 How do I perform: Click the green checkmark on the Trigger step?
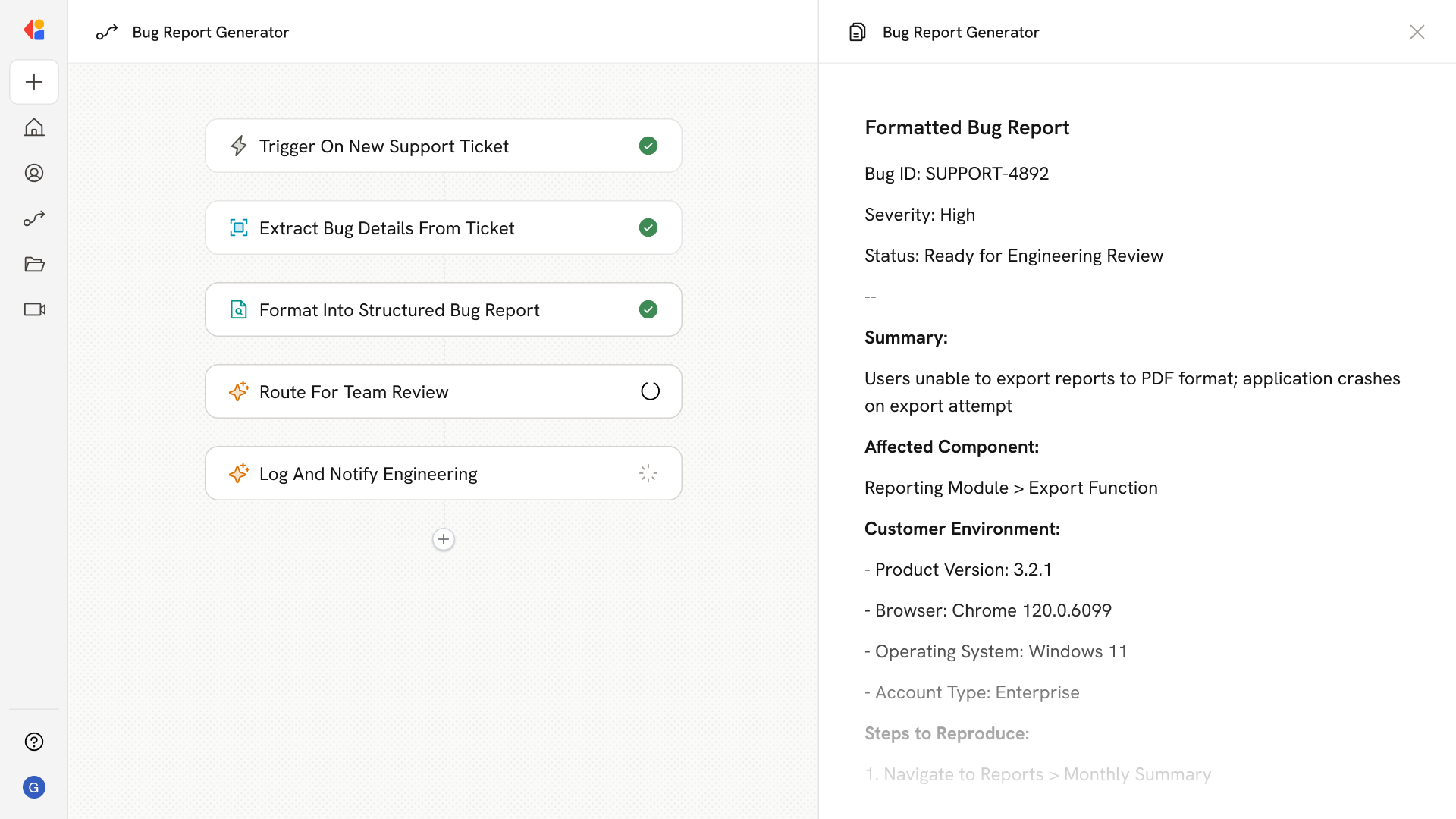click(648, 146)
